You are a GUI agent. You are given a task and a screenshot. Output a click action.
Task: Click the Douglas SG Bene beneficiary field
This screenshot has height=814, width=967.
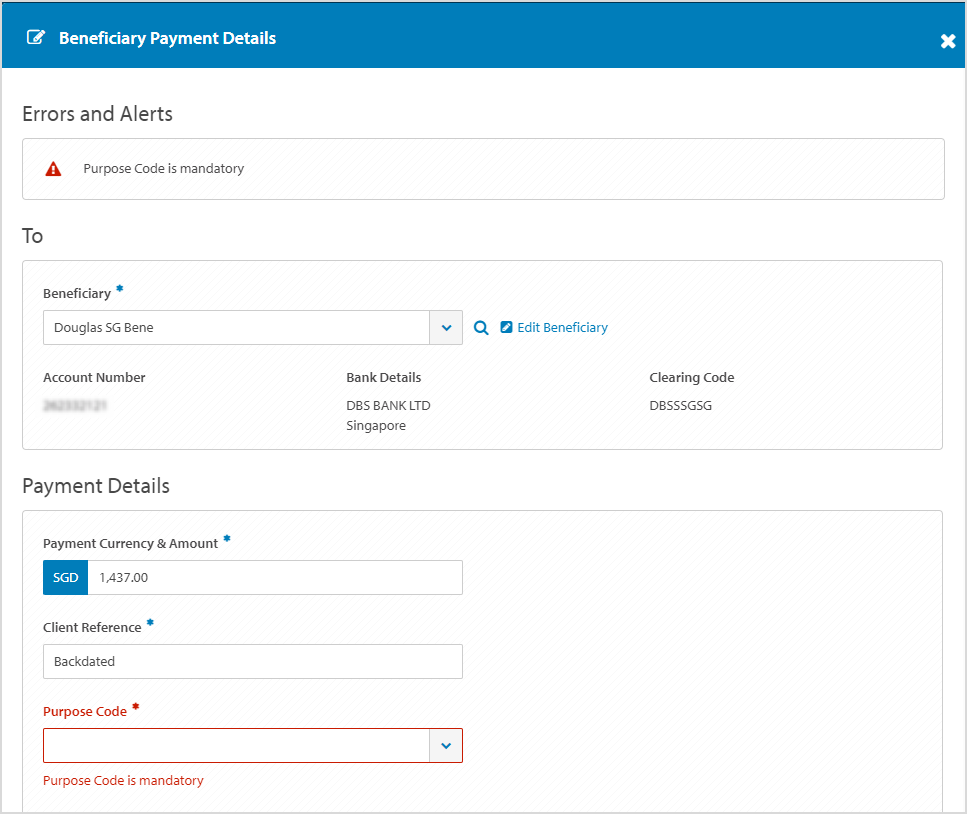pyautogui.click(x=235, y=328)
